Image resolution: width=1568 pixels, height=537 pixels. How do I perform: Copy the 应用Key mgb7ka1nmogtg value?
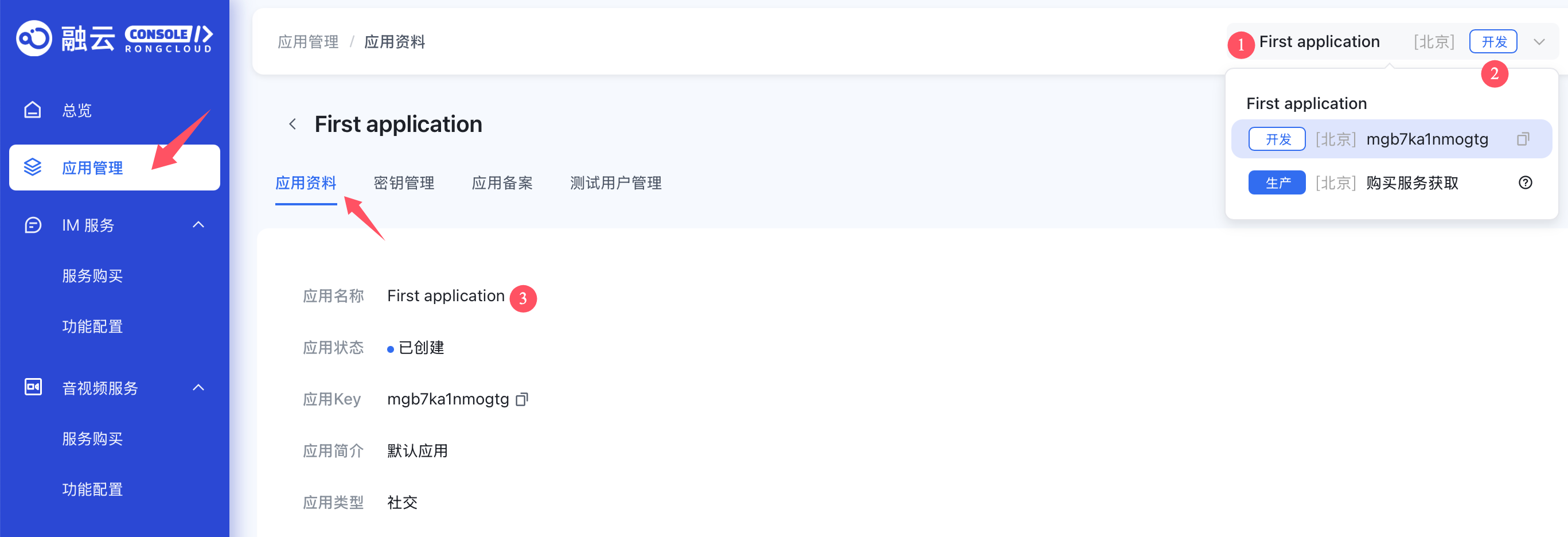point(522,399)
